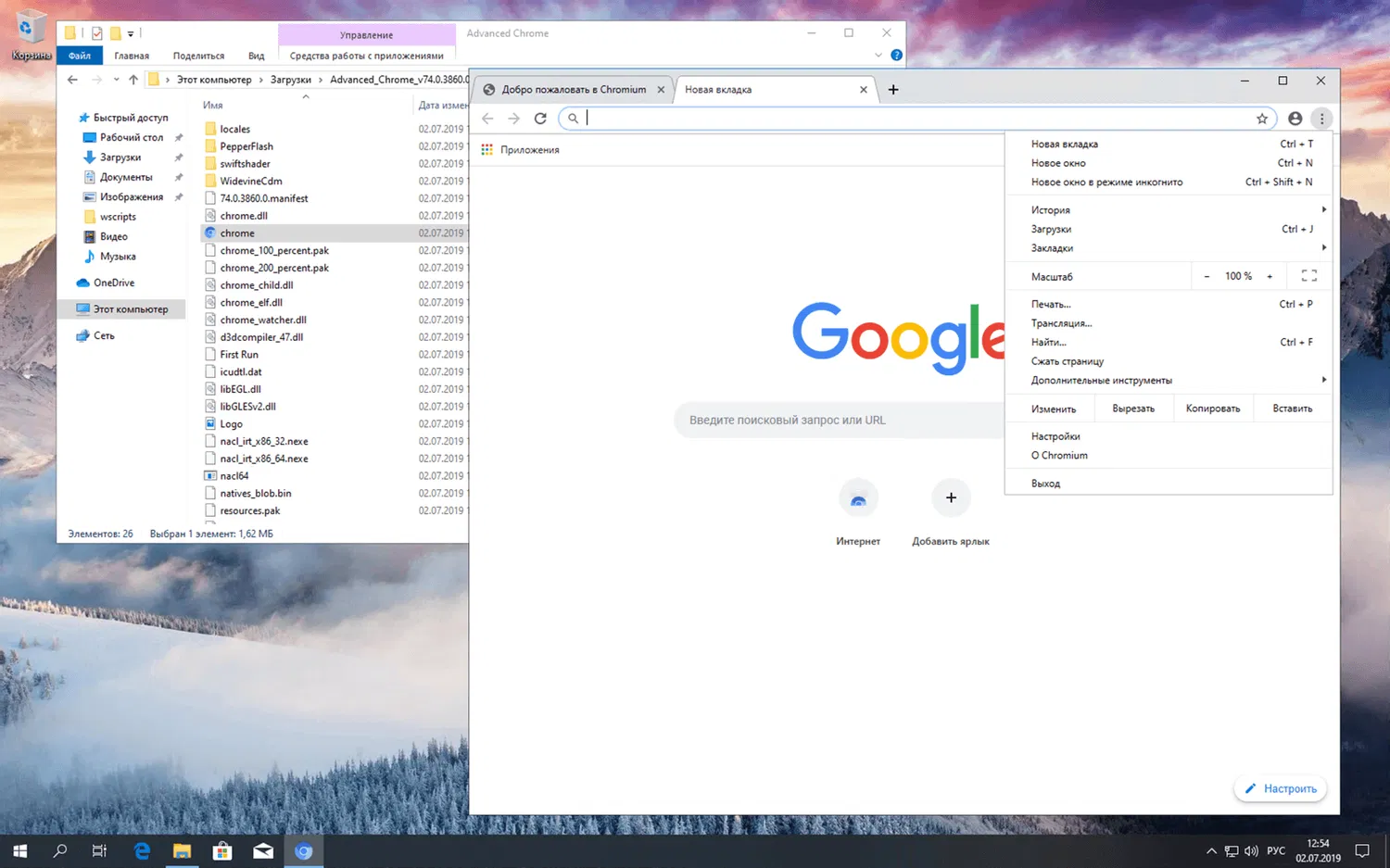Close the Новая вкладка tab

[x=864, y=90]
